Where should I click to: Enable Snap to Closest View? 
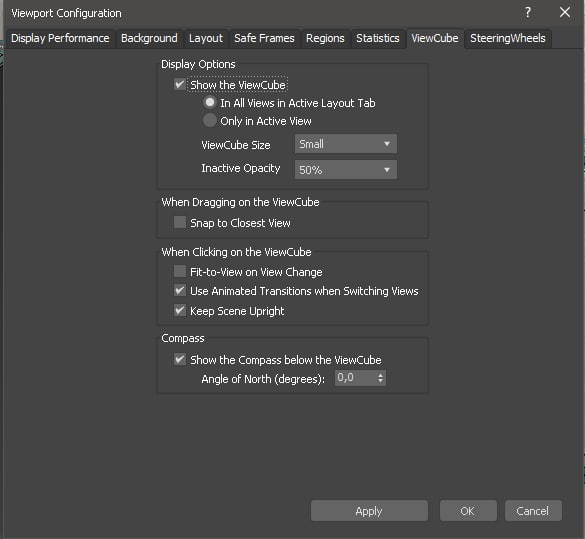tap(180, 222)
